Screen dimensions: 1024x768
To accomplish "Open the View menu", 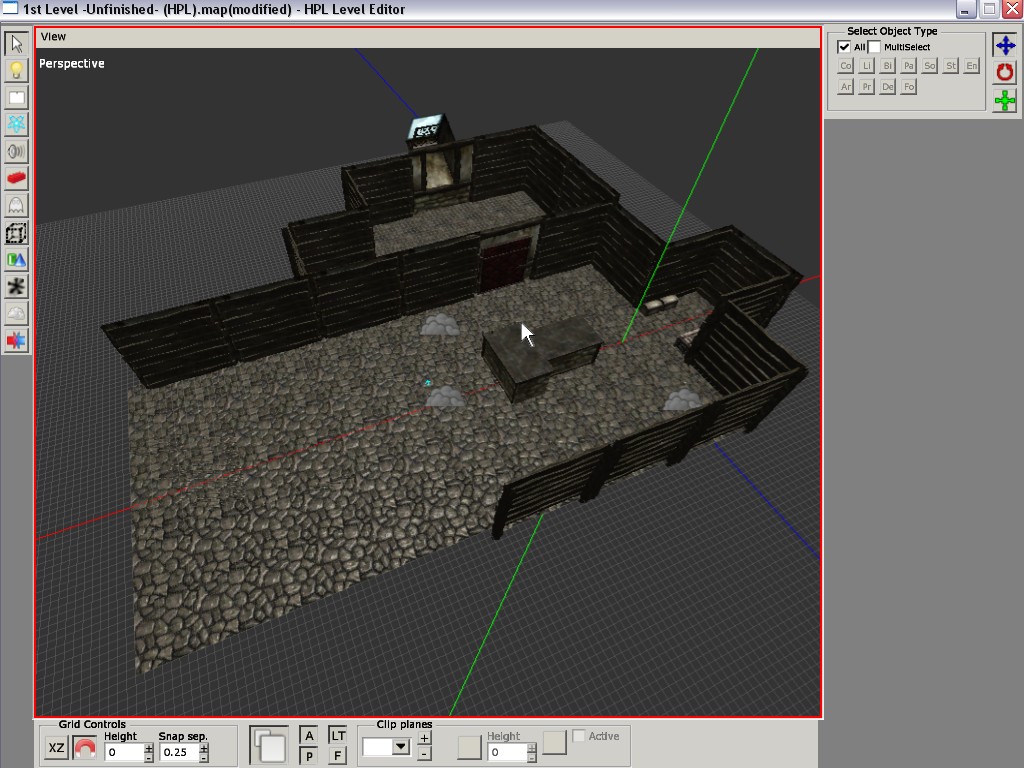I will [53, 37].
